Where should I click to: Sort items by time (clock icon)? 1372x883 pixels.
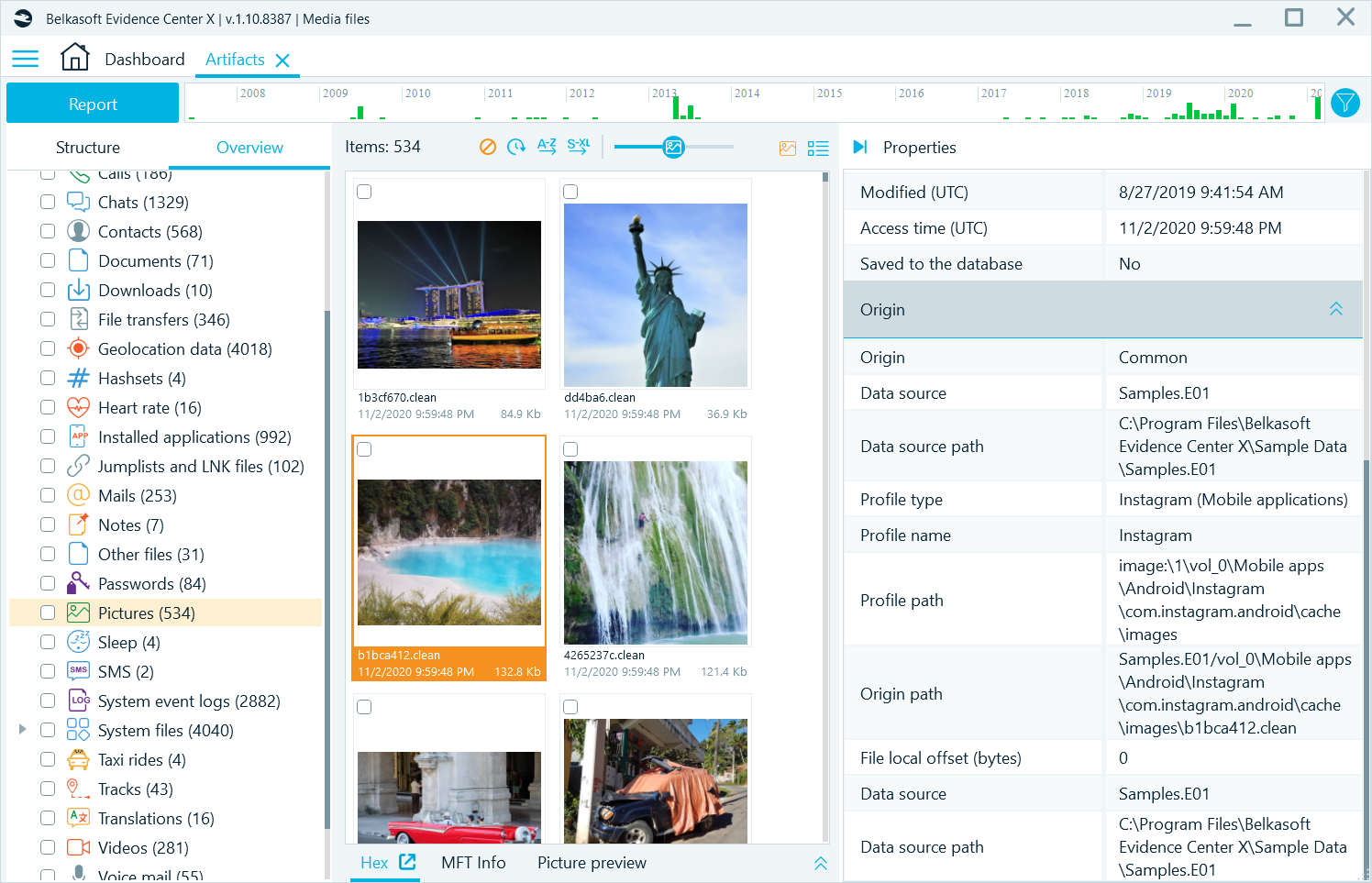tap(516, 147)
